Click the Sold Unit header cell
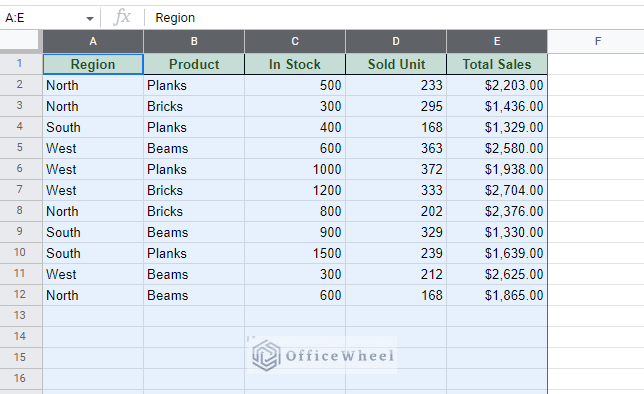 396,64
